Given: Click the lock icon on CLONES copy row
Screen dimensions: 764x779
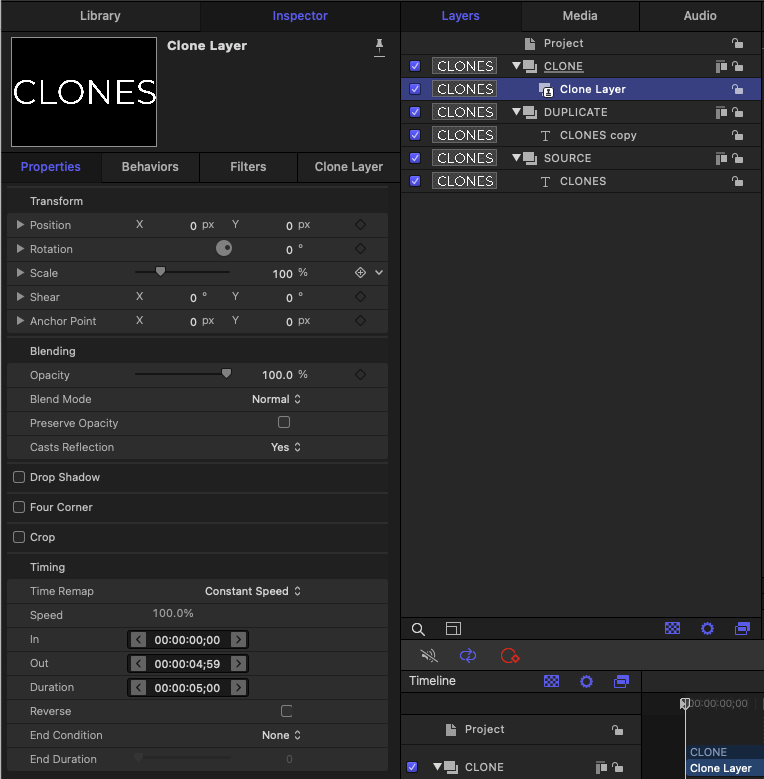Looking at the screenshot, I should (x=737, y=135).
